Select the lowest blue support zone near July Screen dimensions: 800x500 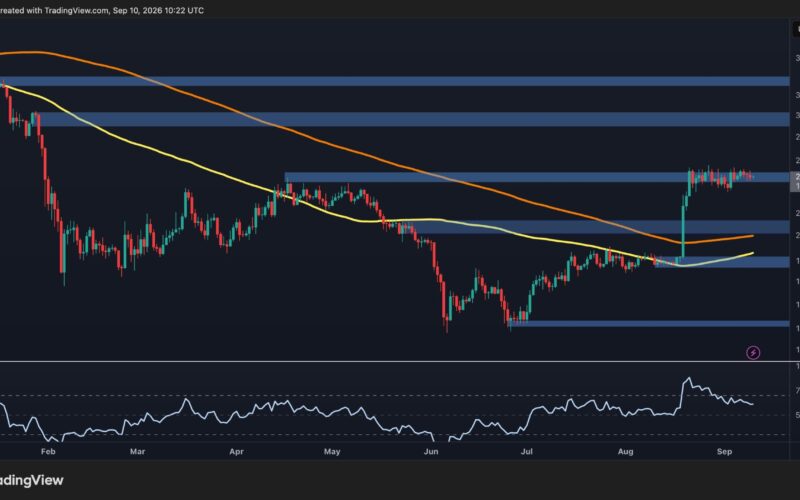click(x=649, y=323)
